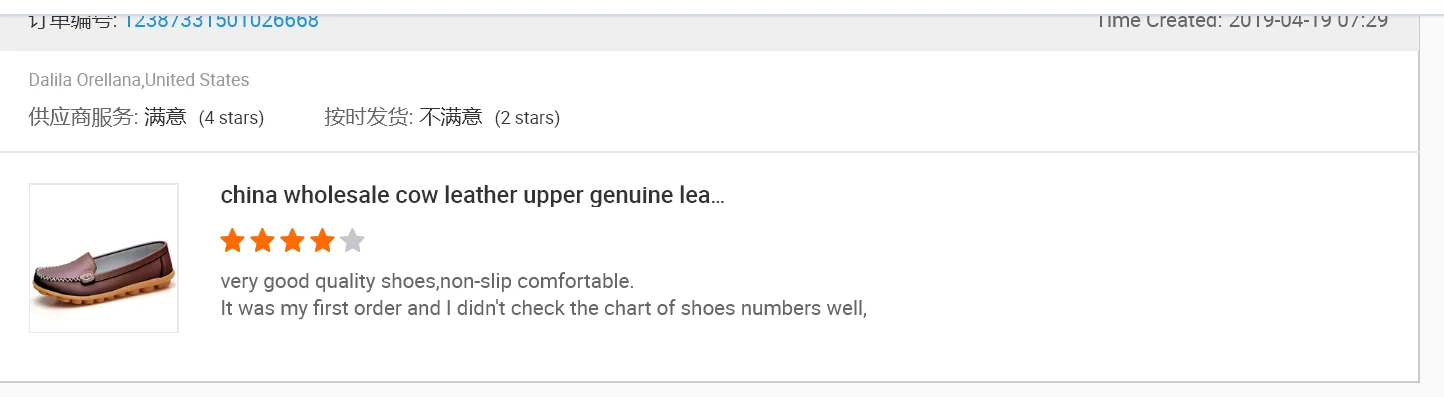Click the 供应商服务 label

[x=83, y=117]
